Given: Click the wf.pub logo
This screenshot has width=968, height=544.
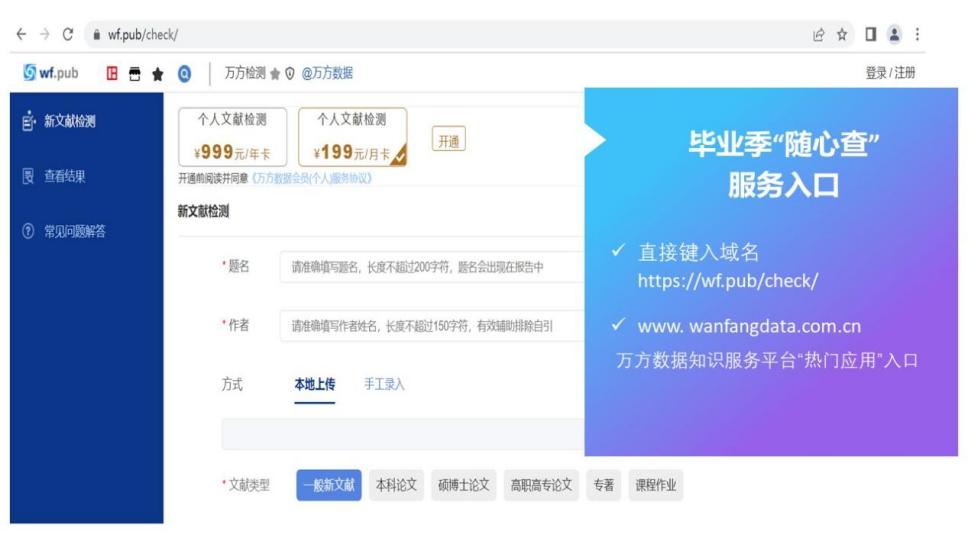Looking at the screenshot, I should pyautogui.click(x=51, y=73).
